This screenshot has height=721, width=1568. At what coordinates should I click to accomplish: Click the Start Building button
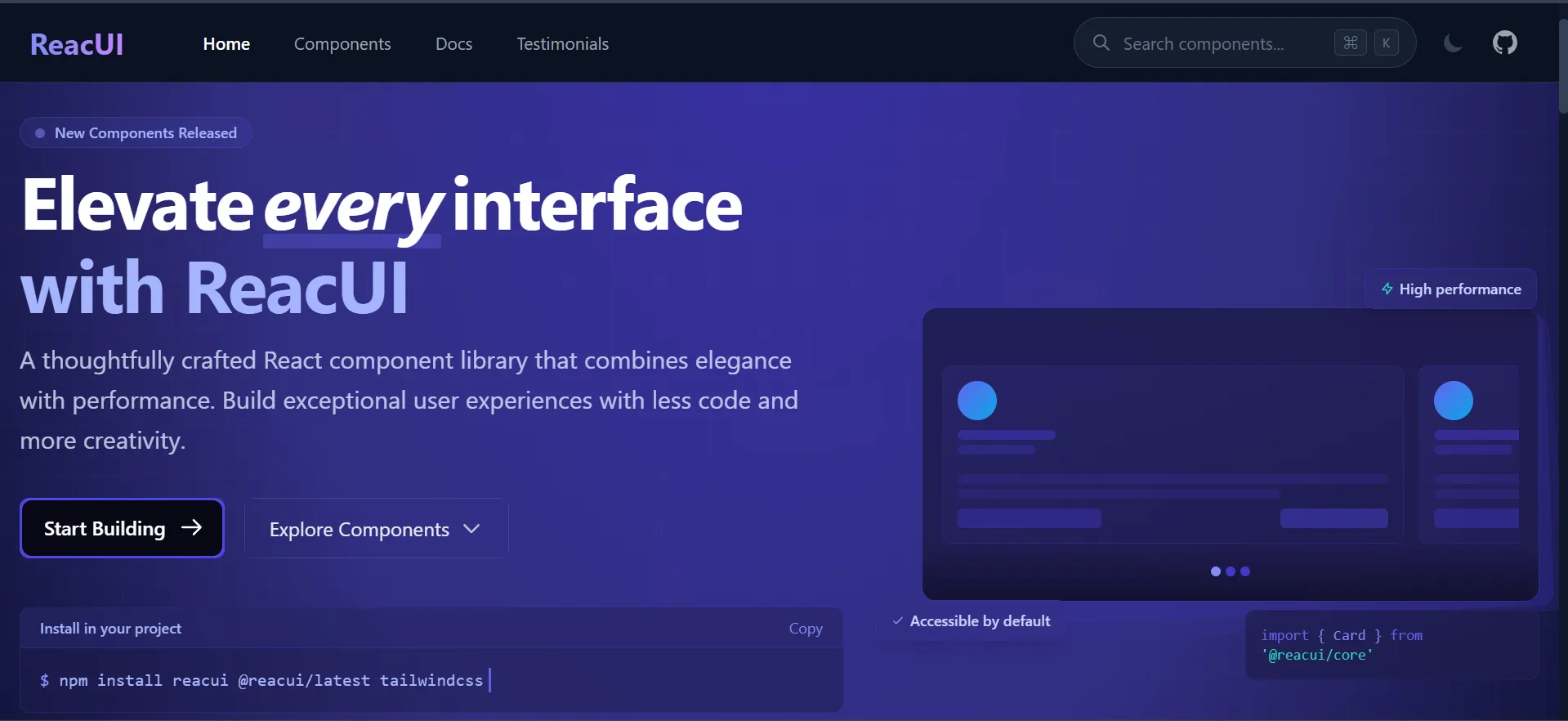click(x=122, y=528)
